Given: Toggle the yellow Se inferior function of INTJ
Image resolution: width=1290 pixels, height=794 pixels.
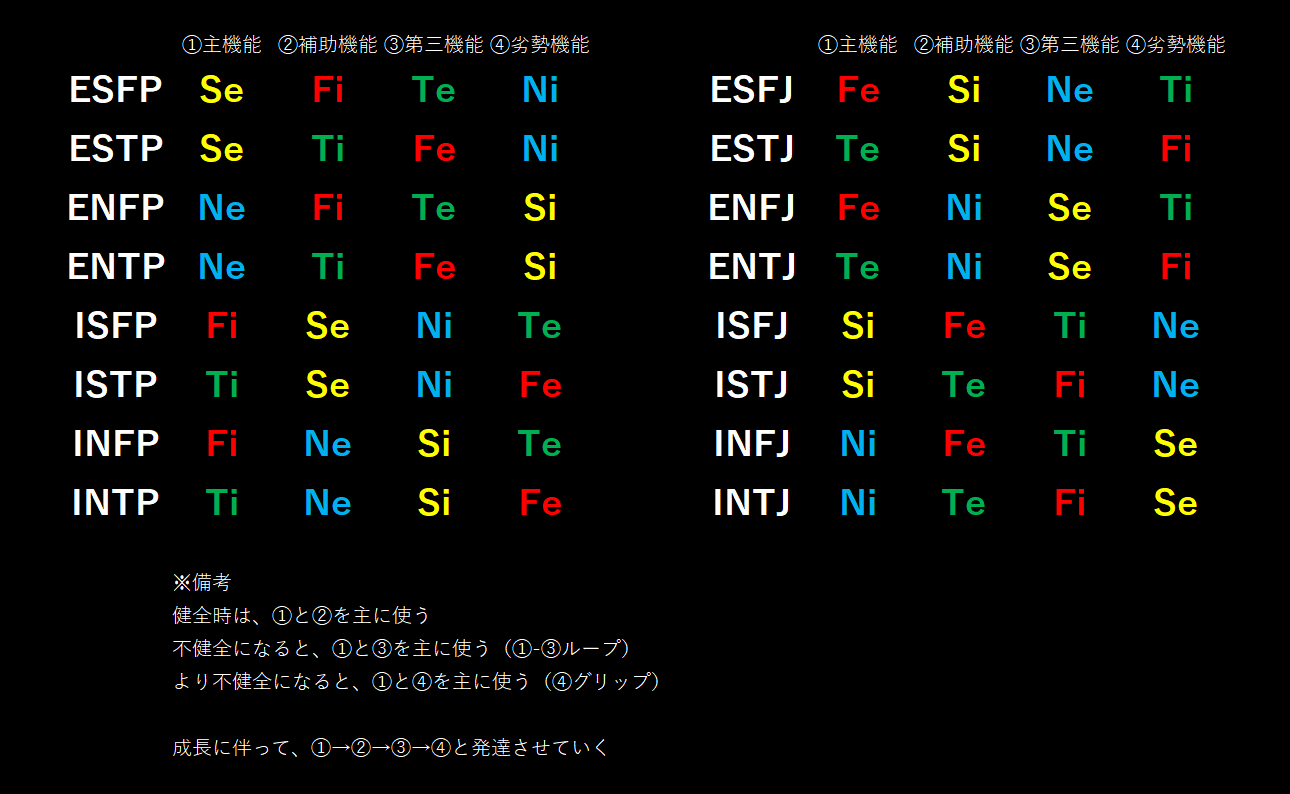Looking at the screenshot, I should [1175, 503].
